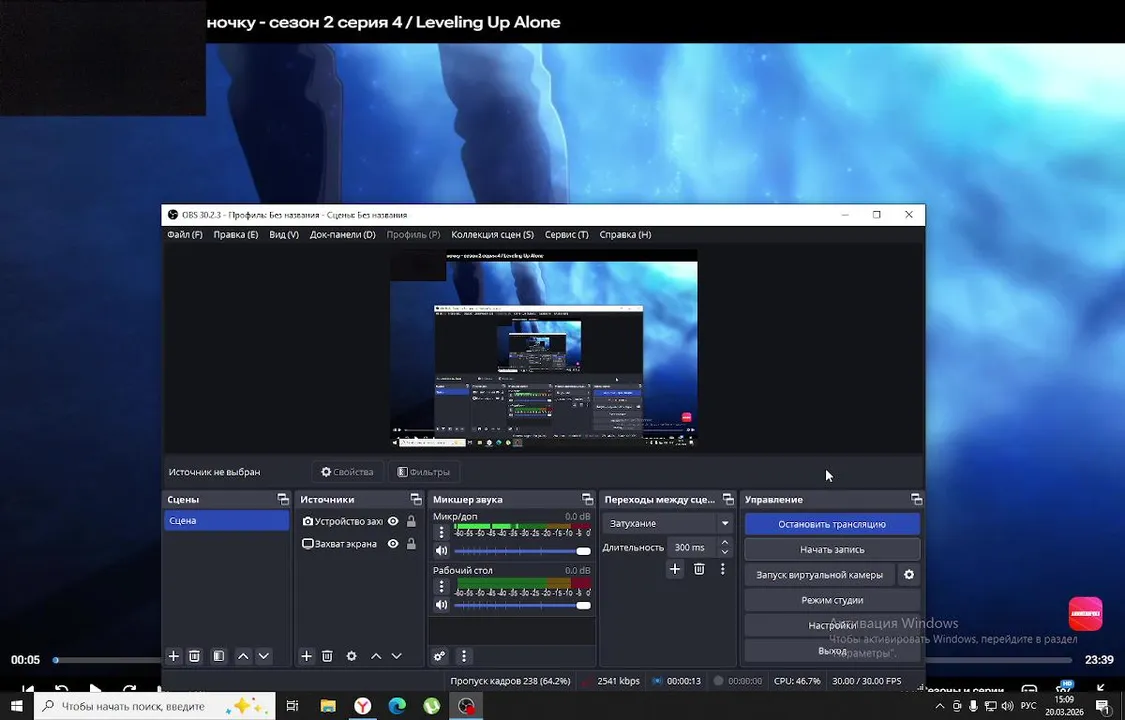The height and width of the screenshot is (720, 1125).
Task: Click the Windows search box
Action: coord(155,706)
